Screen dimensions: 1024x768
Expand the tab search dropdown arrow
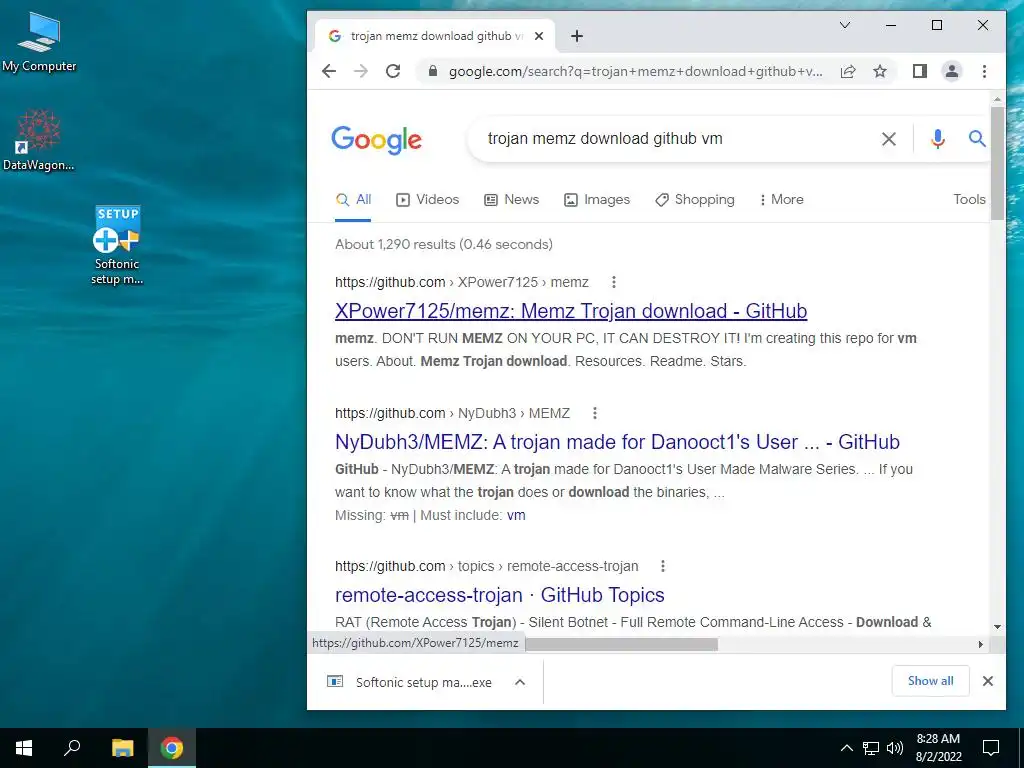(844, 25)
